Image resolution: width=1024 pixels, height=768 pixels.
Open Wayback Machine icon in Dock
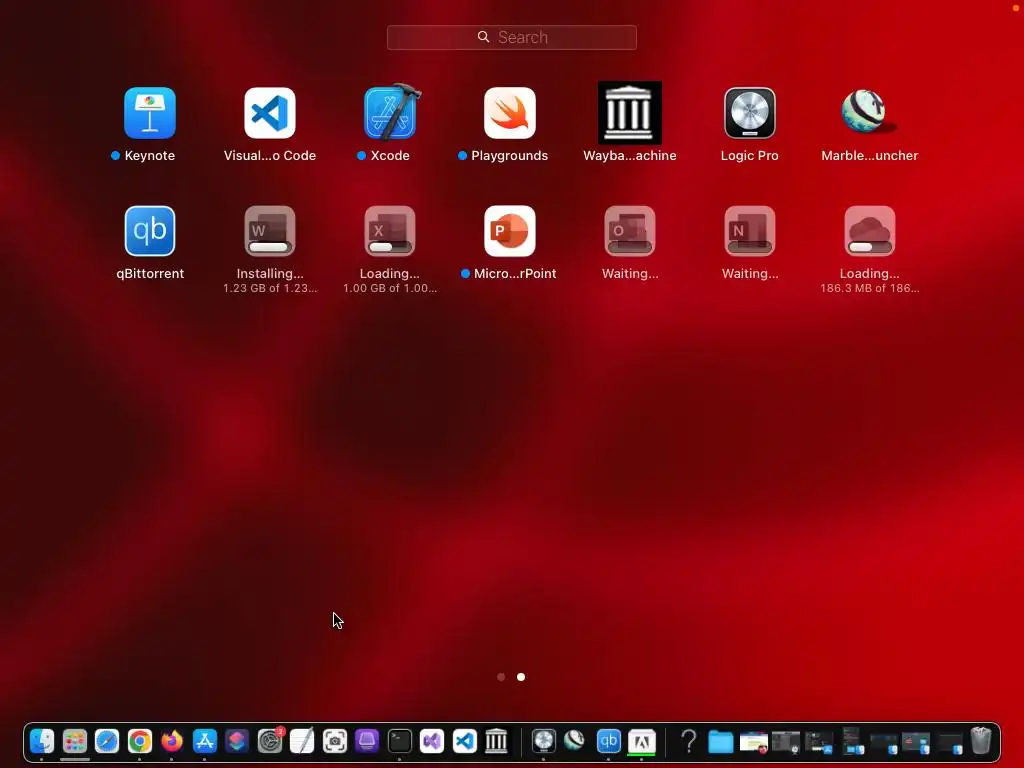497,741
